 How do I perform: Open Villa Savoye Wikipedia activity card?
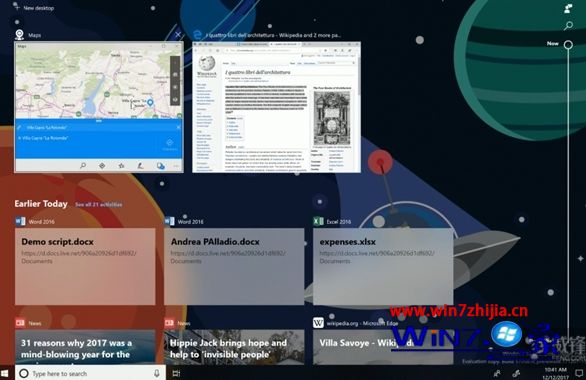point(383,347)
